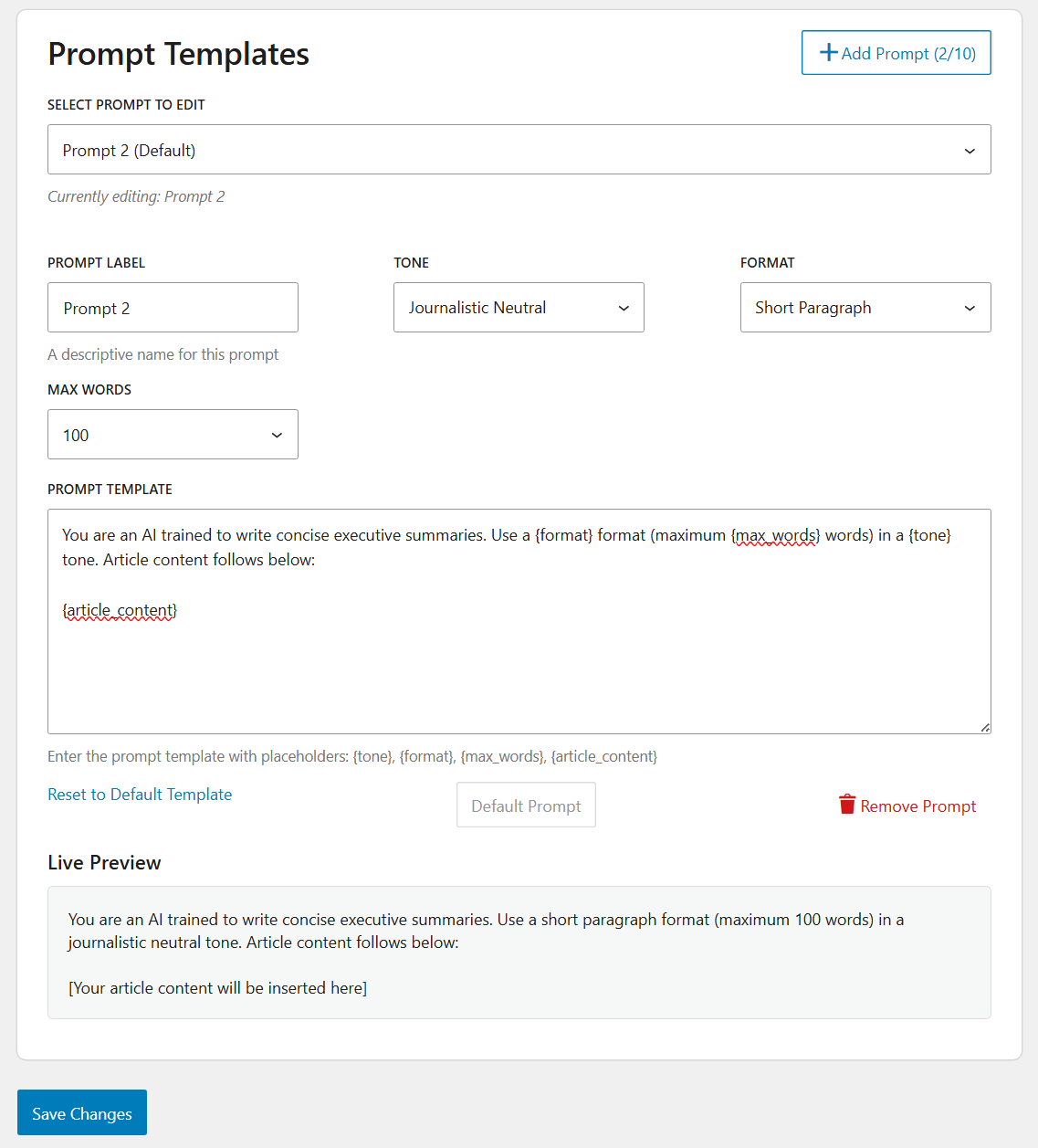Click the FORMAT label
The height and width of the screenshot is (1148, 1038).
point(767,263)
